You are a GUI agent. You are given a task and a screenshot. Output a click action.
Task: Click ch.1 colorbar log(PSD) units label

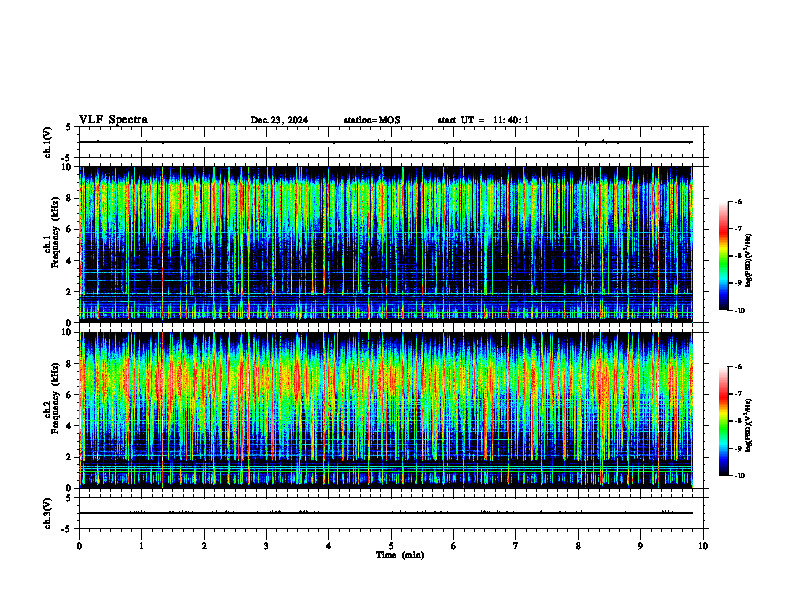click(749, 260)
